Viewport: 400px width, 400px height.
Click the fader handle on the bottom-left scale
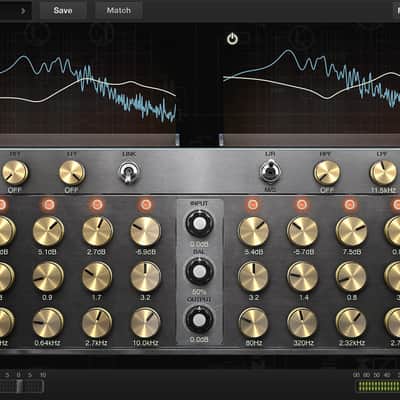[20, 387]
